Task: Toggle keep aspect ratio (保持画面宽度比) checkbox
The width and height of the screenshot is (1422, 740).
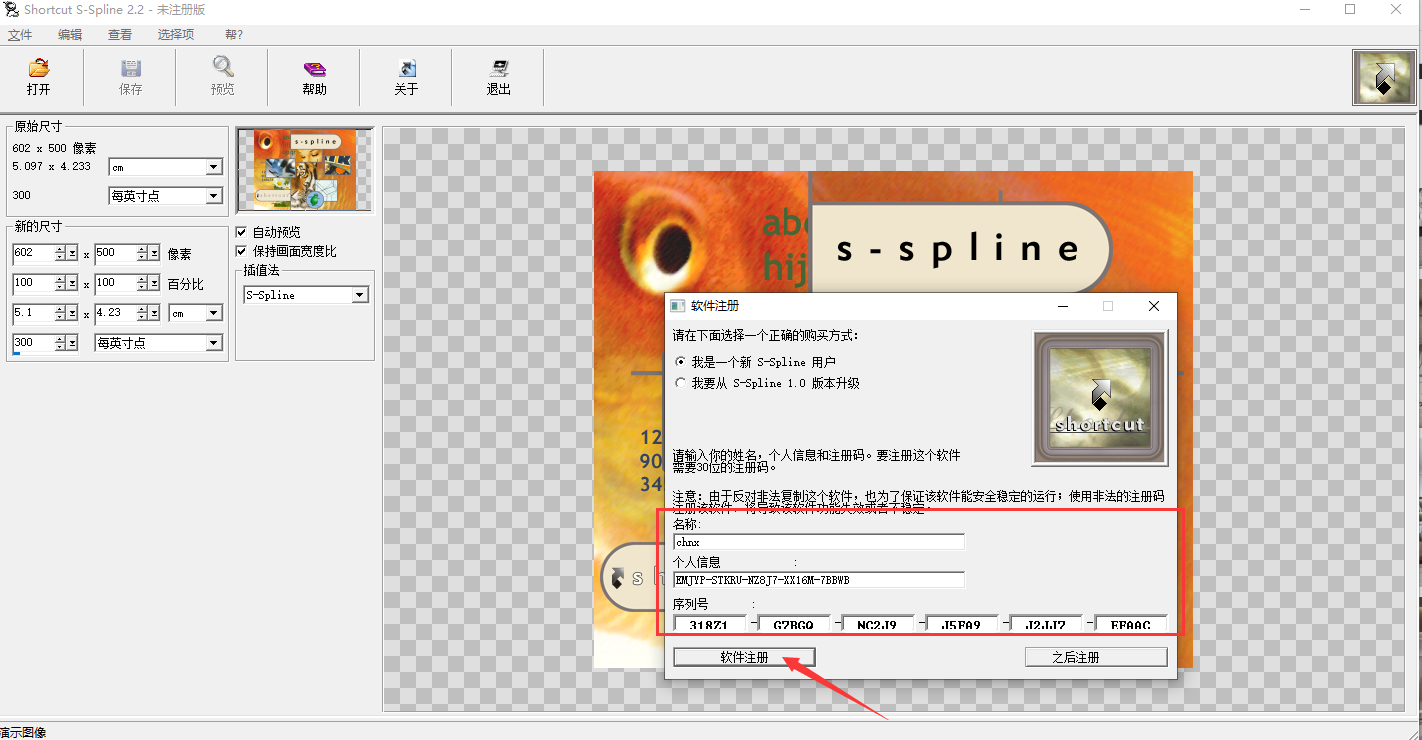Action: coord(241,251)
